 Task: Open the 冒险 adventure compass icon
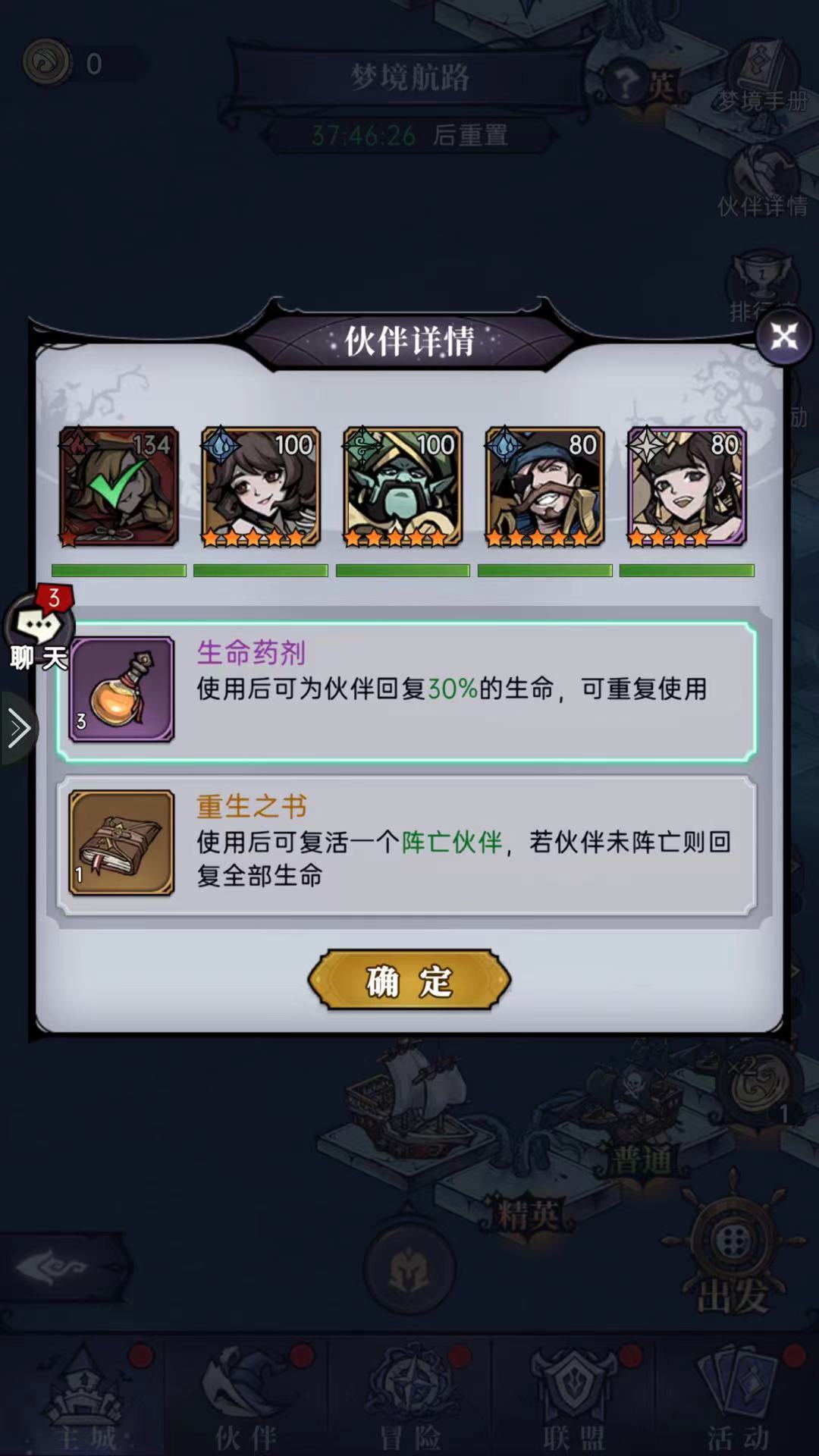click(409, 1398)
